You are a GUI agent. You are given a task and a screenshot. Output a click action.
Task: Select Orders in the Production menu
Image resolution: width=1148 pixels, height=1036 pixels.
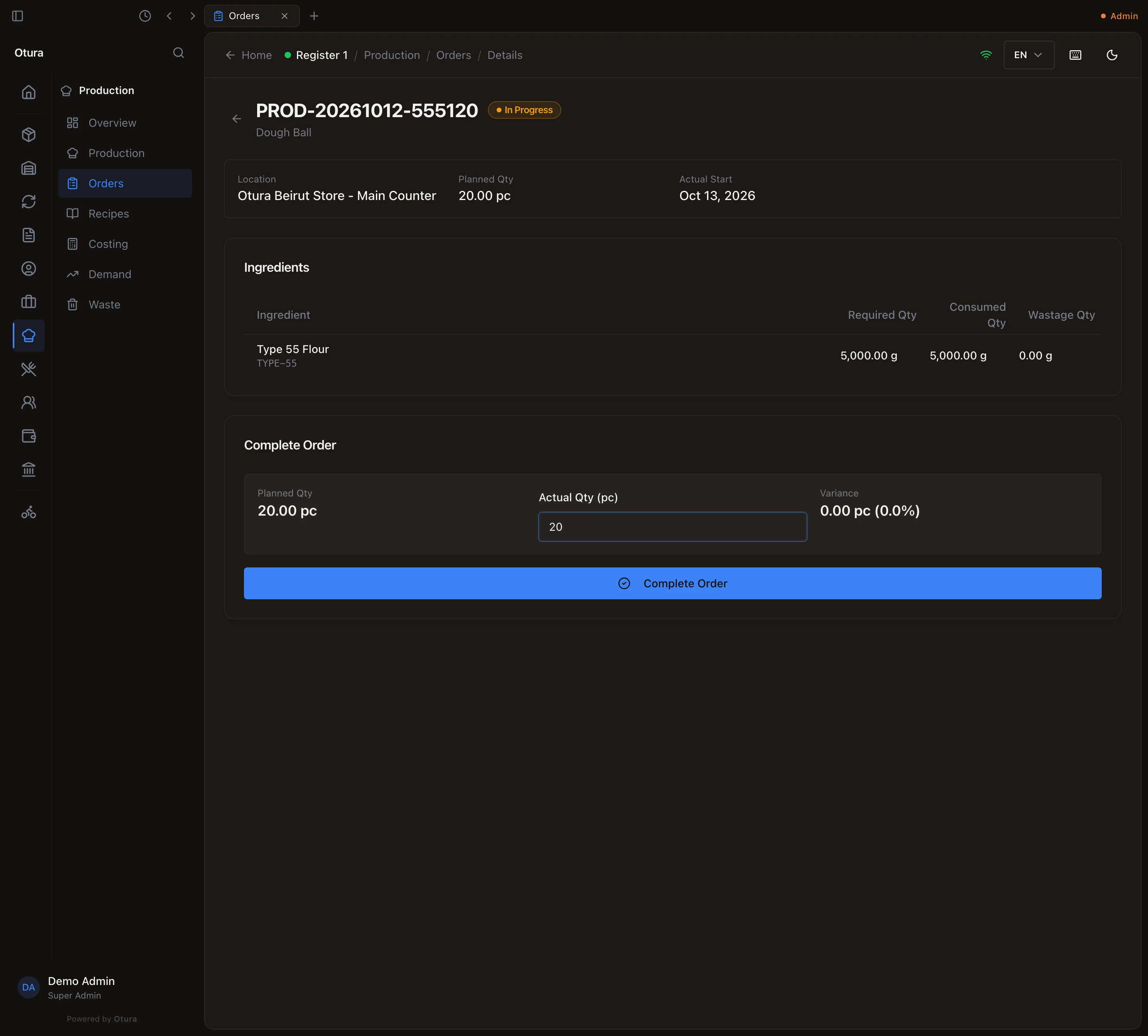coord(125,183)
